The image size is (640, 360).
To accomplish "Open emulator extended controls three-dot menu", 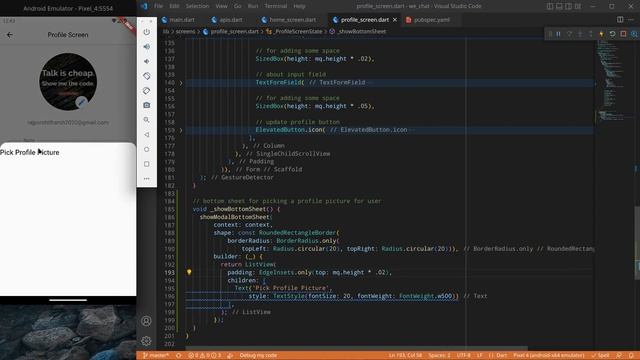I will point(147,179).
